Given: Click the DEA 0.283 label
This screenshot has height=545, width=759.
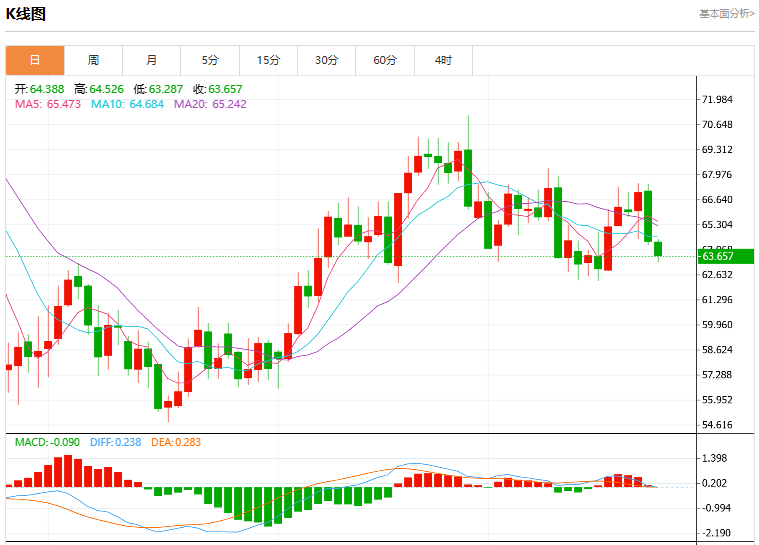Looking at the screenshot, I should [176, 442].
